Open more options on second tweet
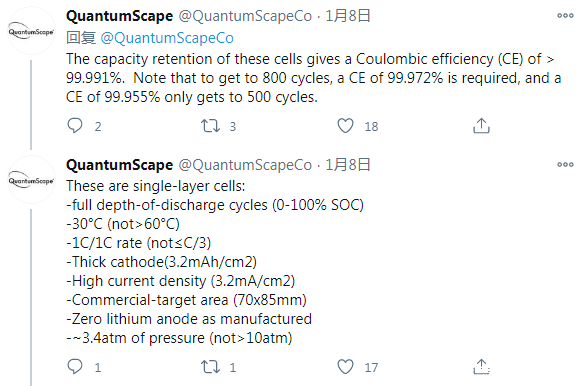This screenshot has height=386, width=578. click(565, 164)
